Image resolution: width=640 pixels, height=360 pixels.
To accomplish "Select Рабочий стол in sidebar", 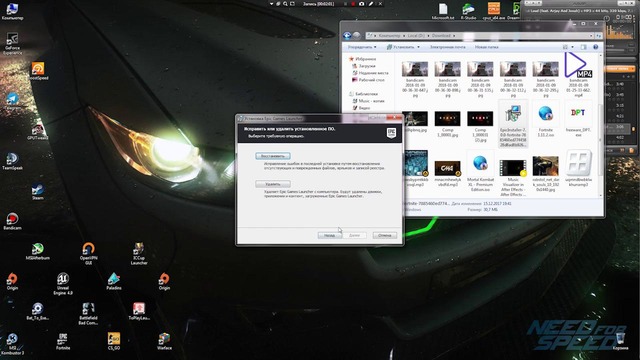I will (x=368, y=80).
